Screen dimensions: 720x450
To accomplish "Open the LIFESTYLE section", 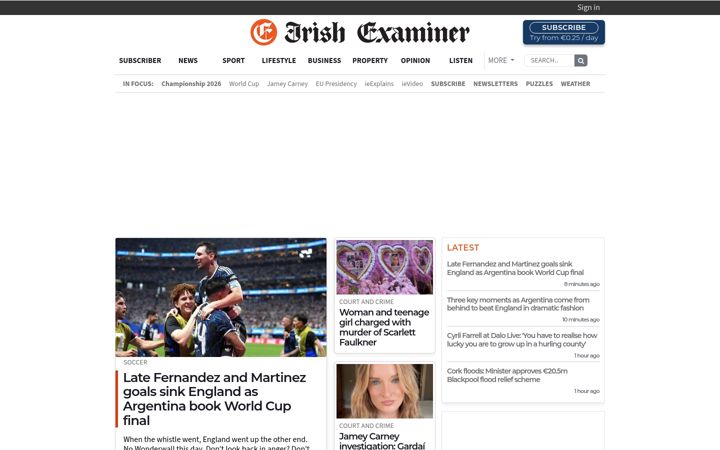I will tap(279, 61).
